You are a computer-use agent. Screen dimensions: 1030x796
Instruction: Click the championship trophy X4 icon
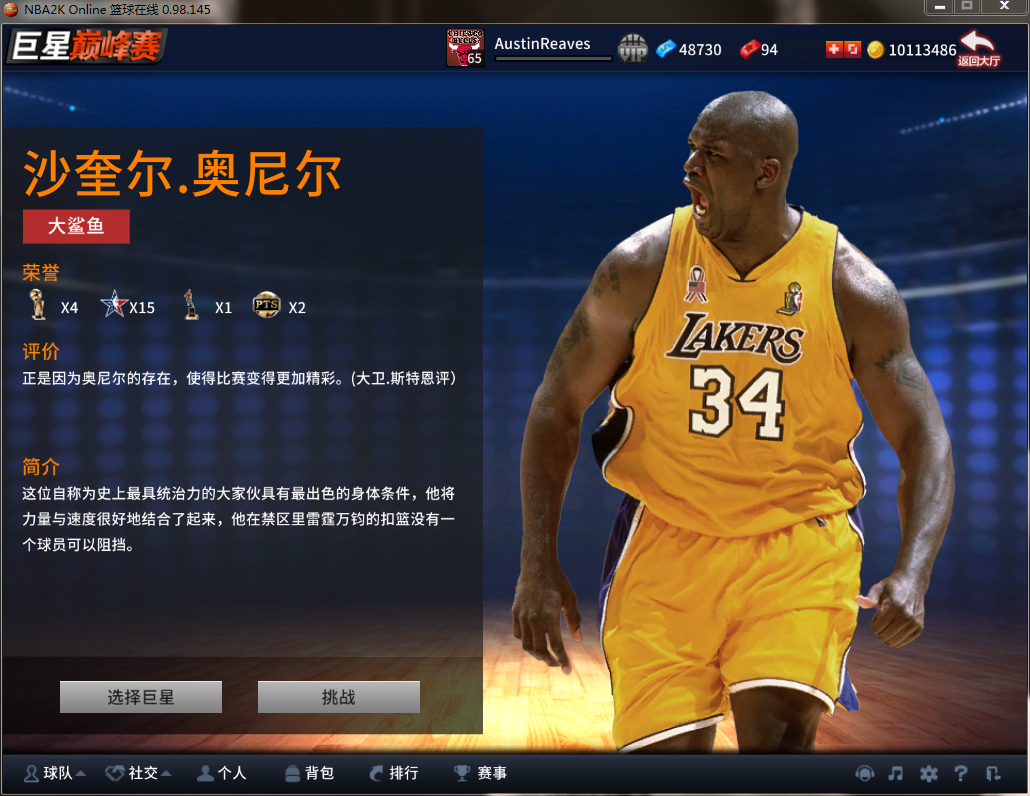[x=38, y=305]
